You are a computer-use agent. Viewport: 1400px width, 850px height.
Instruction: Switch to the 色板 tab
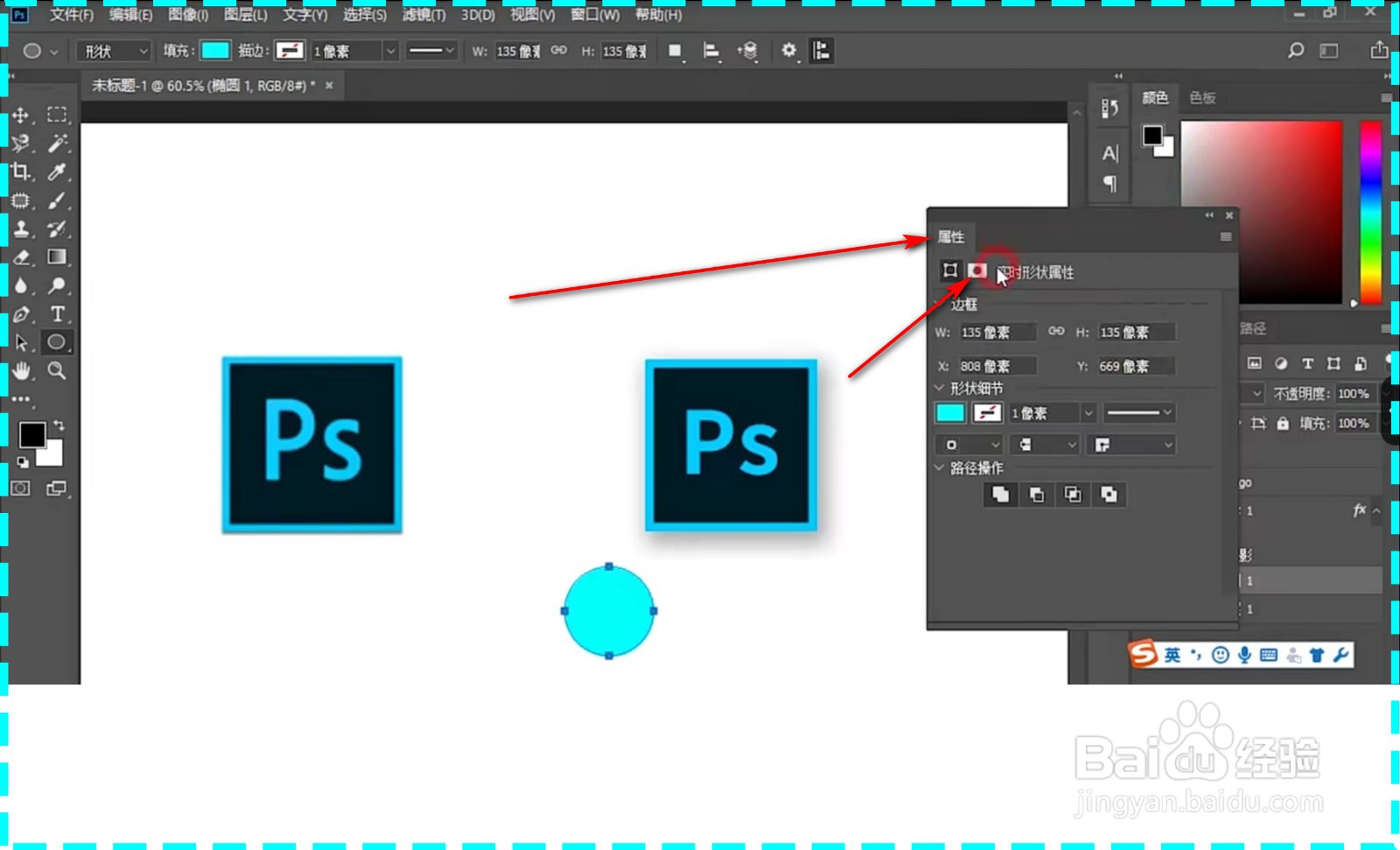[1202, 97]
